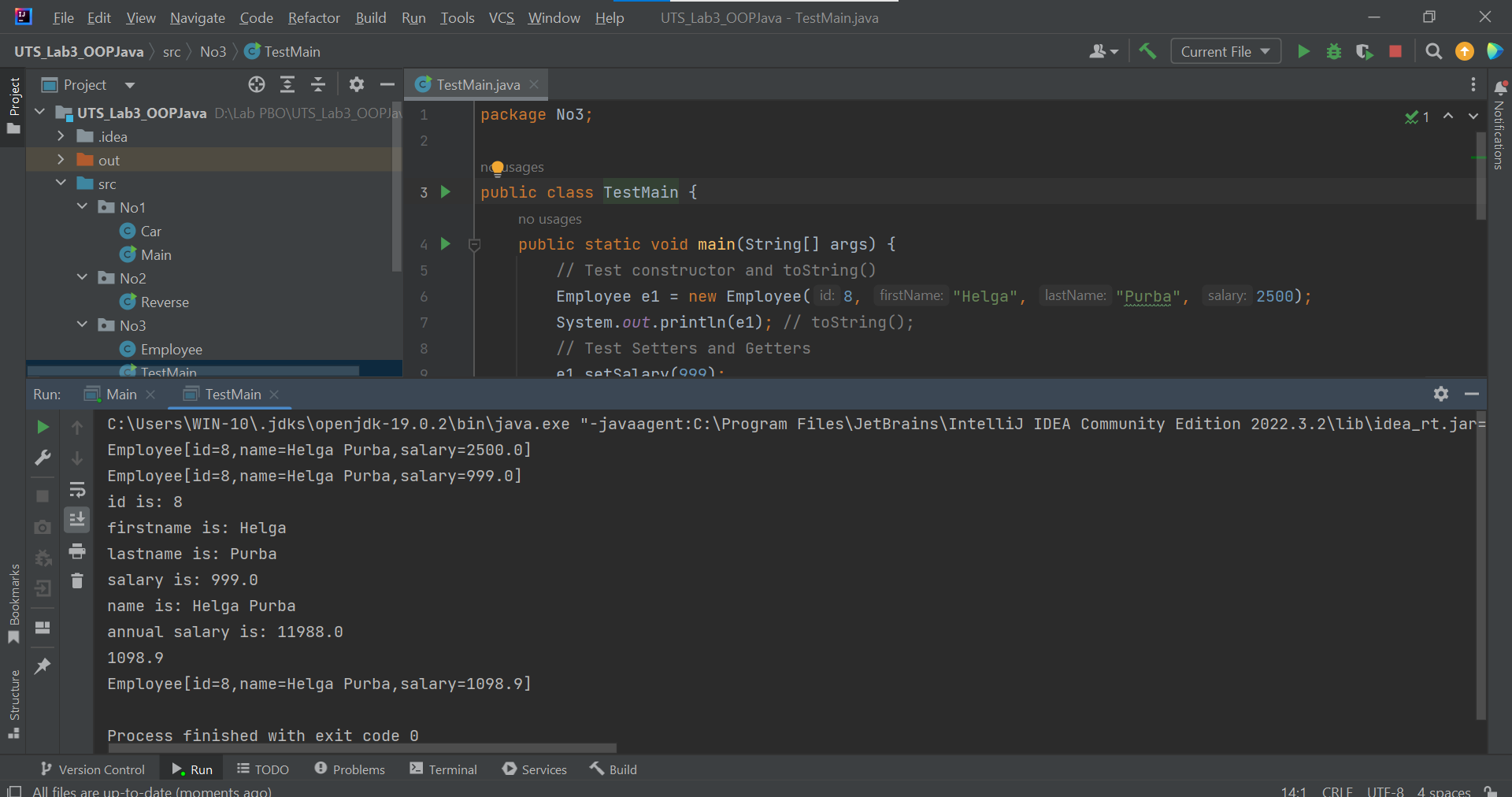This screenshot has height=797, width=1512.
Task: Expand the out folder
Action: [x=61, y=160]
